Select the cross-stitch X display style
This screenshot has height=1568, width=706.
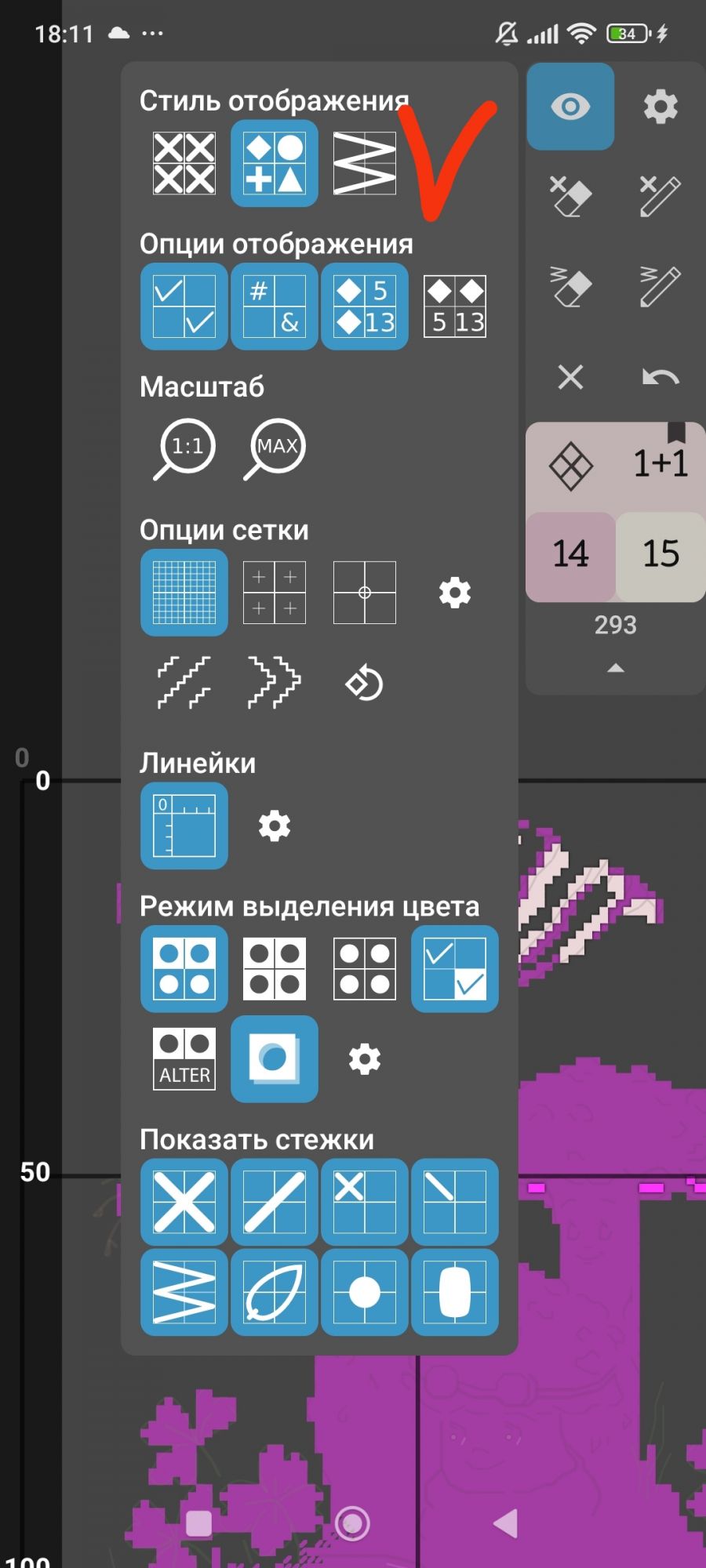(184, 163)
